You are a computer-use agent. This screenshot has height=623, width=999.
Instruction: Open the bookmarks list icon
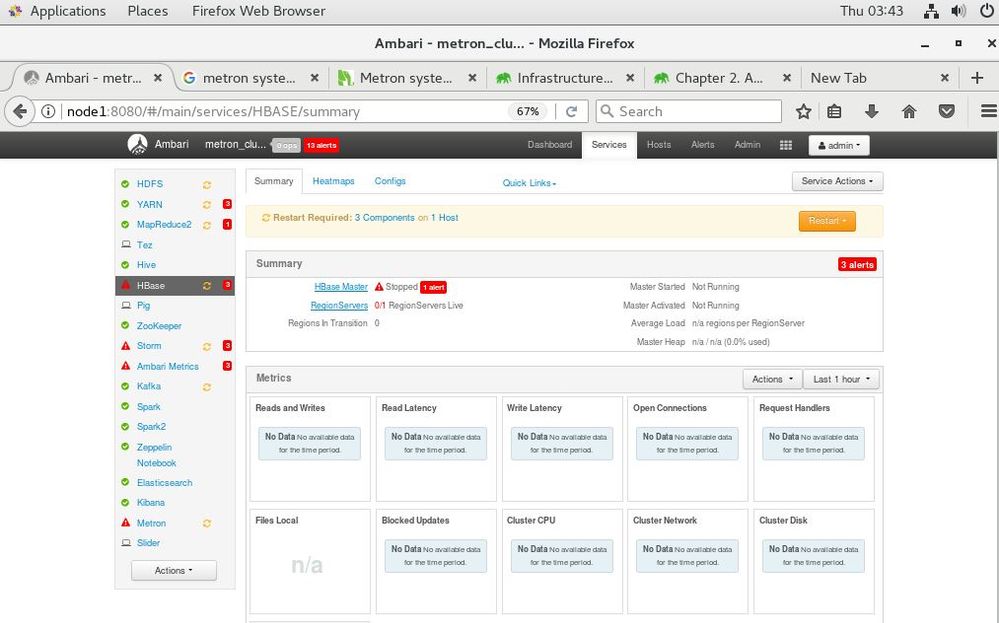tap(834, 111)
